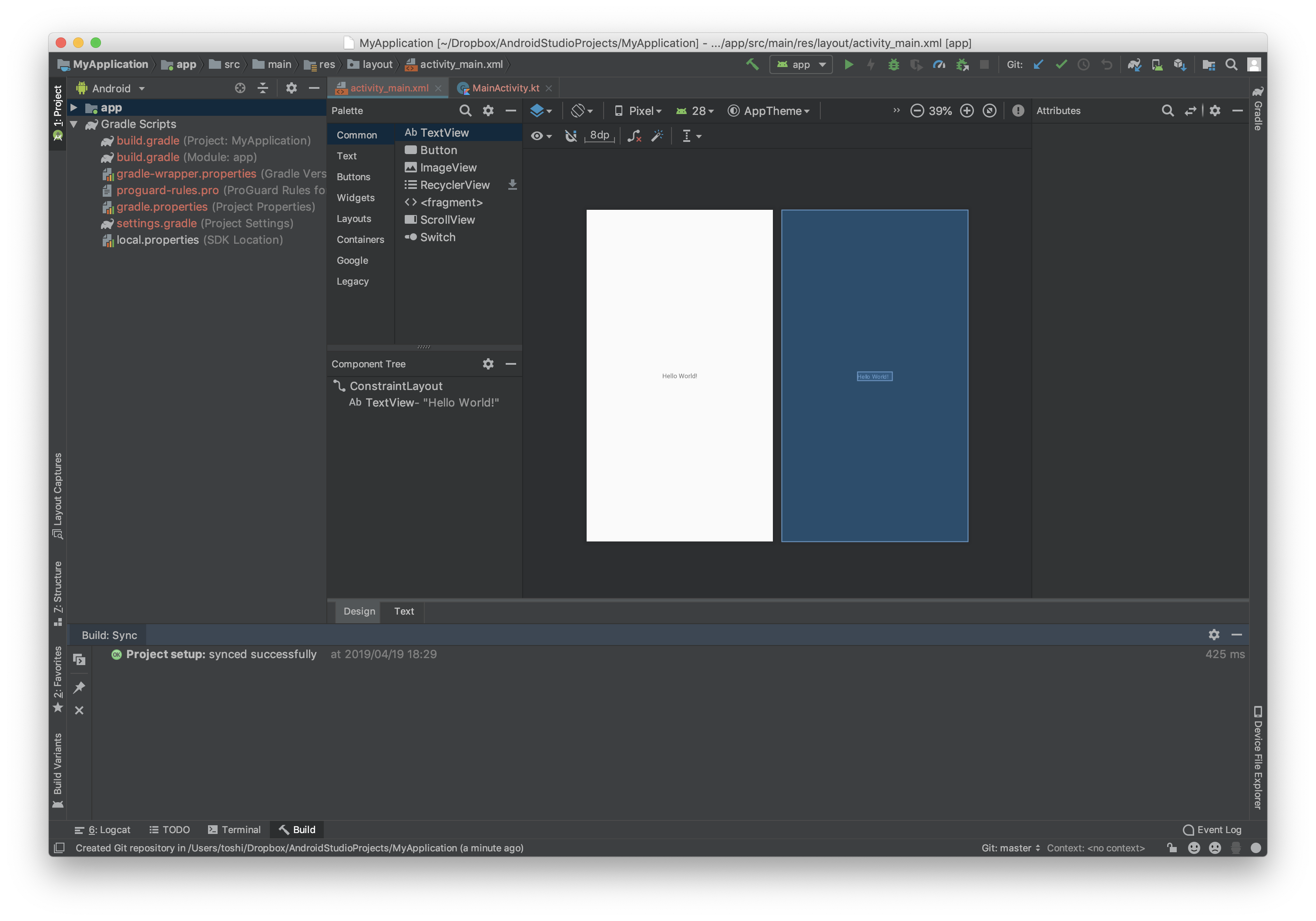Viewport: 1316px width, 921px height.
Task: Click Git: master branch widget
Action: pyautogui.click(x=1010, y=847)
